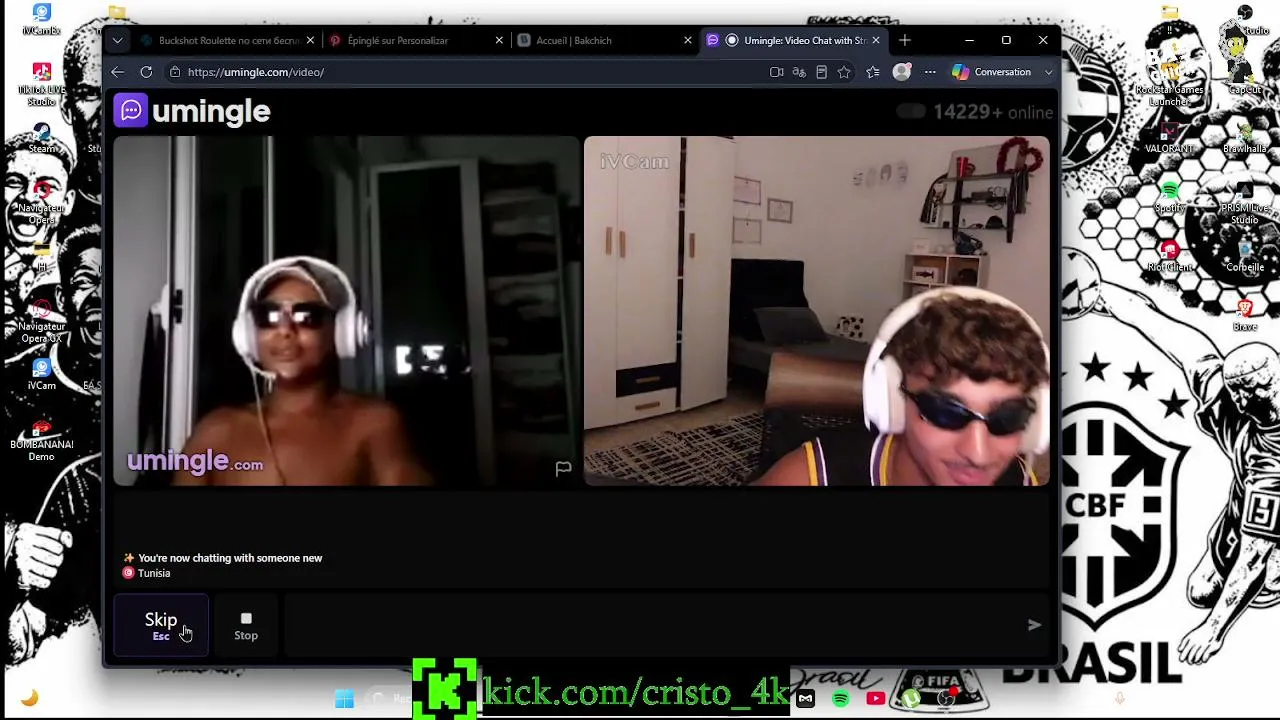This screenshot has height=720, width=1280.
Task: Stop the current video chat
Action: [246, 626]
